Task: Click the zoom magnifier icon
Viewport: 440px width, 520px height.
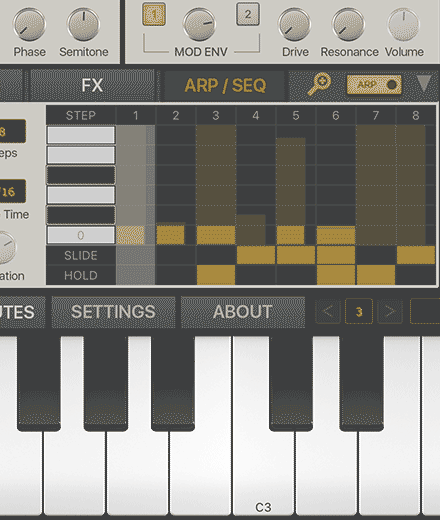Action: [319, 84]
